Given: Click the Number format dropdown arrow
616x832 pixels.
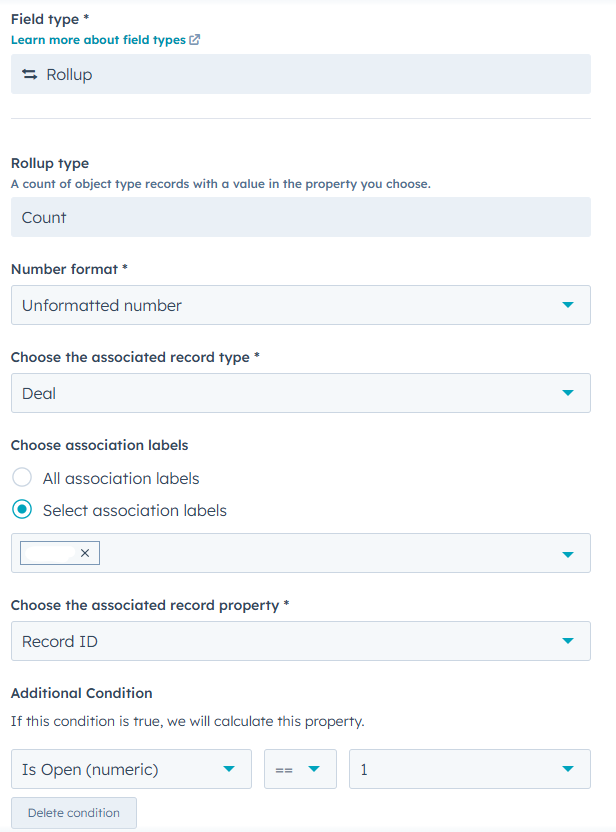Looking at the screenshot, I should click(x=568, y=305).
